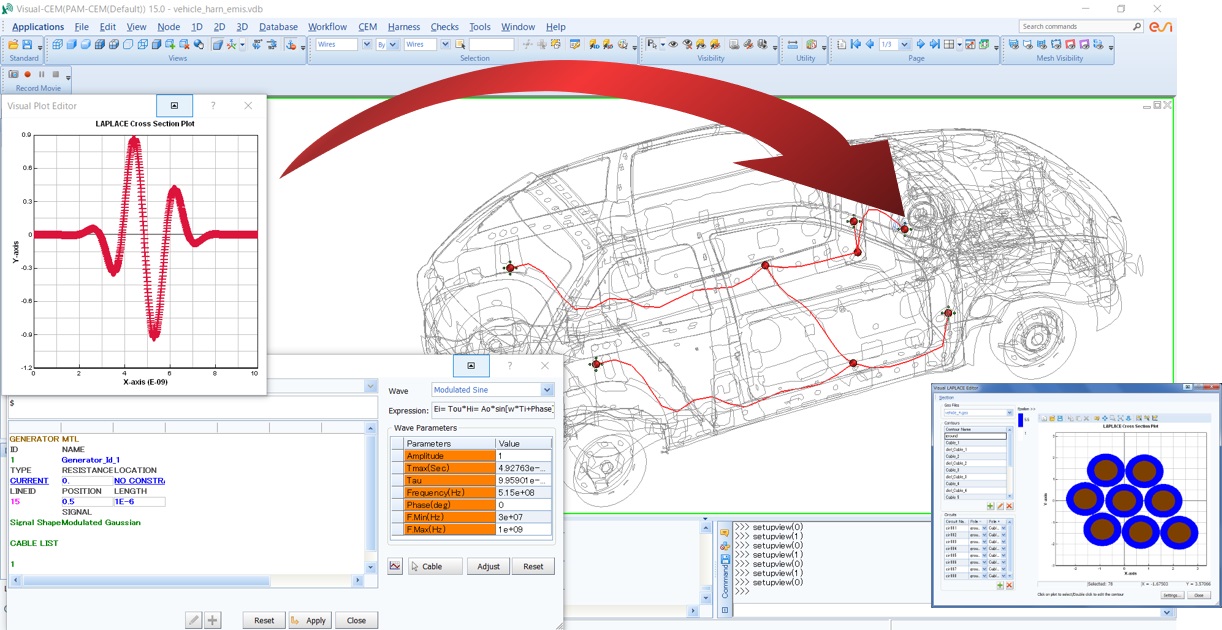Screen dimensions: 1222x630
Task: Open the File menu
Action: click(81, 27)
